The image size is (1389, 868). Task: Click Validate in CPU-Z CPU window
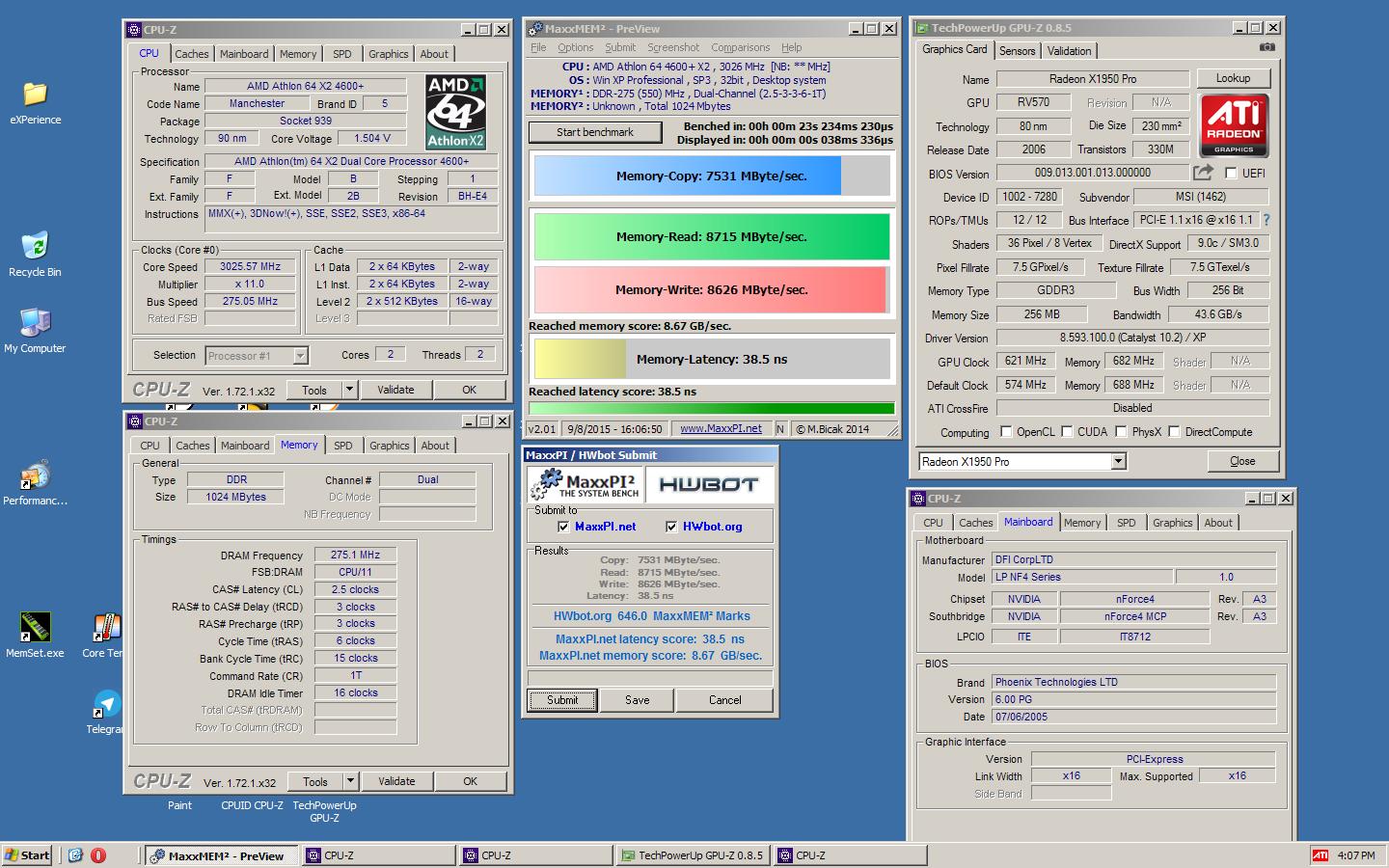pyautogui.click(x=395, y=390)
